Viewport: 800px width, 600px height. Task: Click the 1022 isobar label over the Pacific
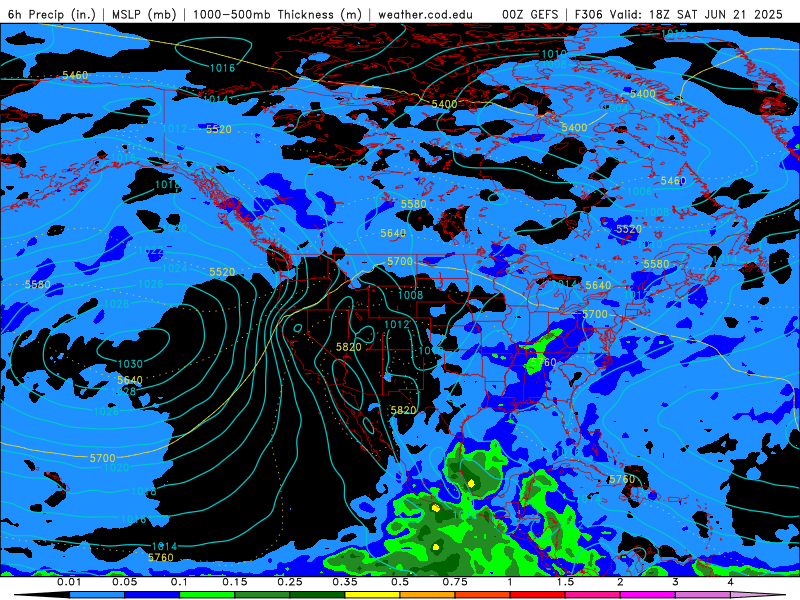pyautogui.click(x=151, y=251)
